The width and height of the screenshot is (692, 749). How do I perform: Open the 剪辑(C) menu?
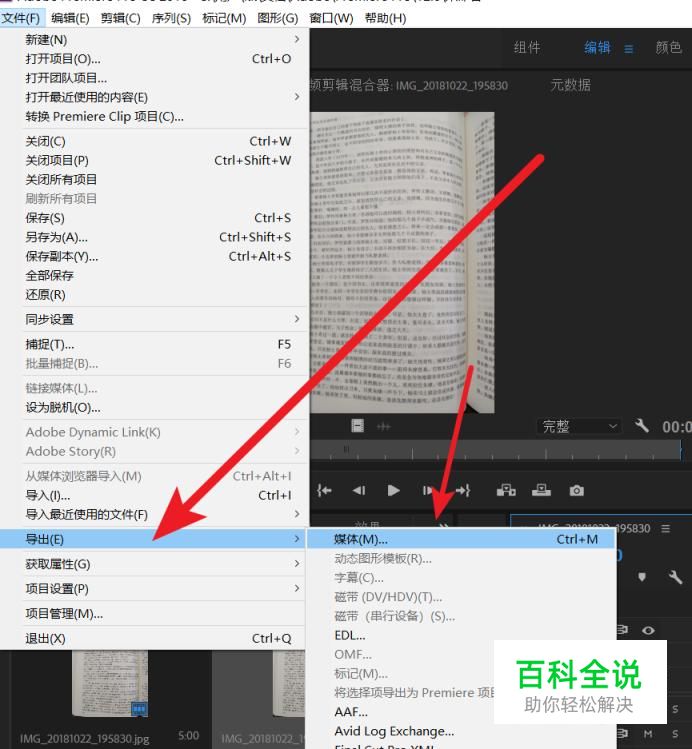(x=121, y=18)
